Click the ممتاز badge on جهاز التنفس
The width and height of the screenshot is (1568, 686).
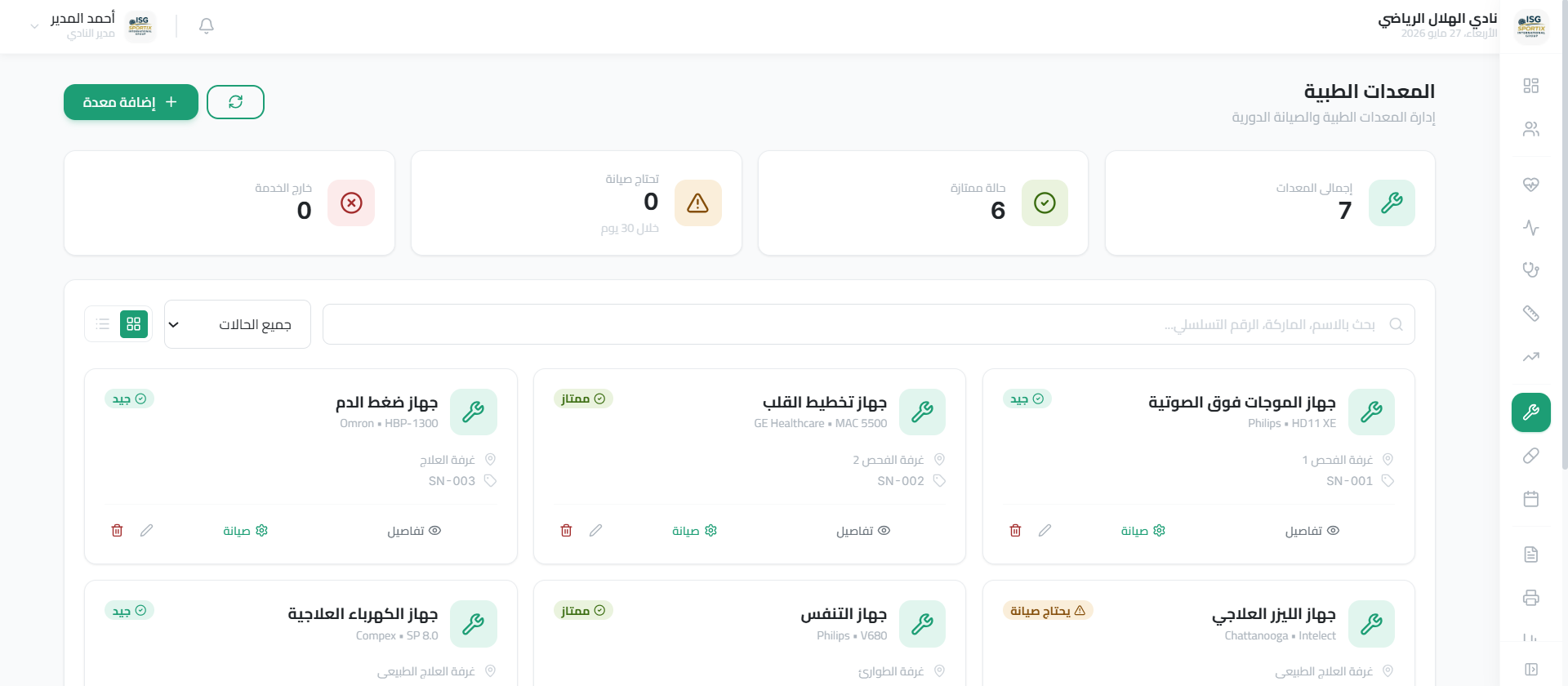[583, 610]
